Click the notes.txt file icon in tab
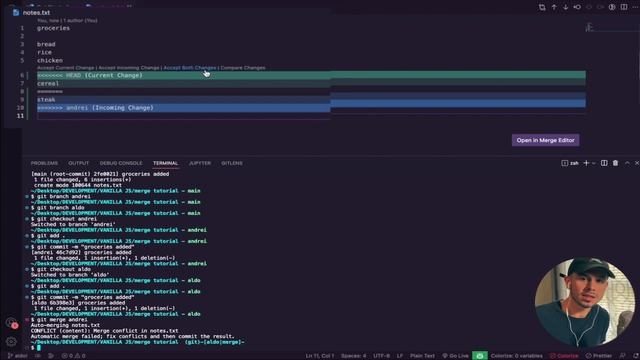This screenshot has height=360, width=640. (16, 13)
